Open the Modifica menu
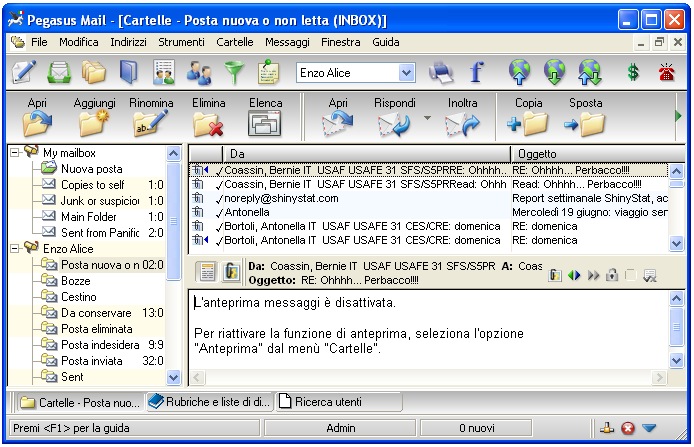 coord(79,42)
